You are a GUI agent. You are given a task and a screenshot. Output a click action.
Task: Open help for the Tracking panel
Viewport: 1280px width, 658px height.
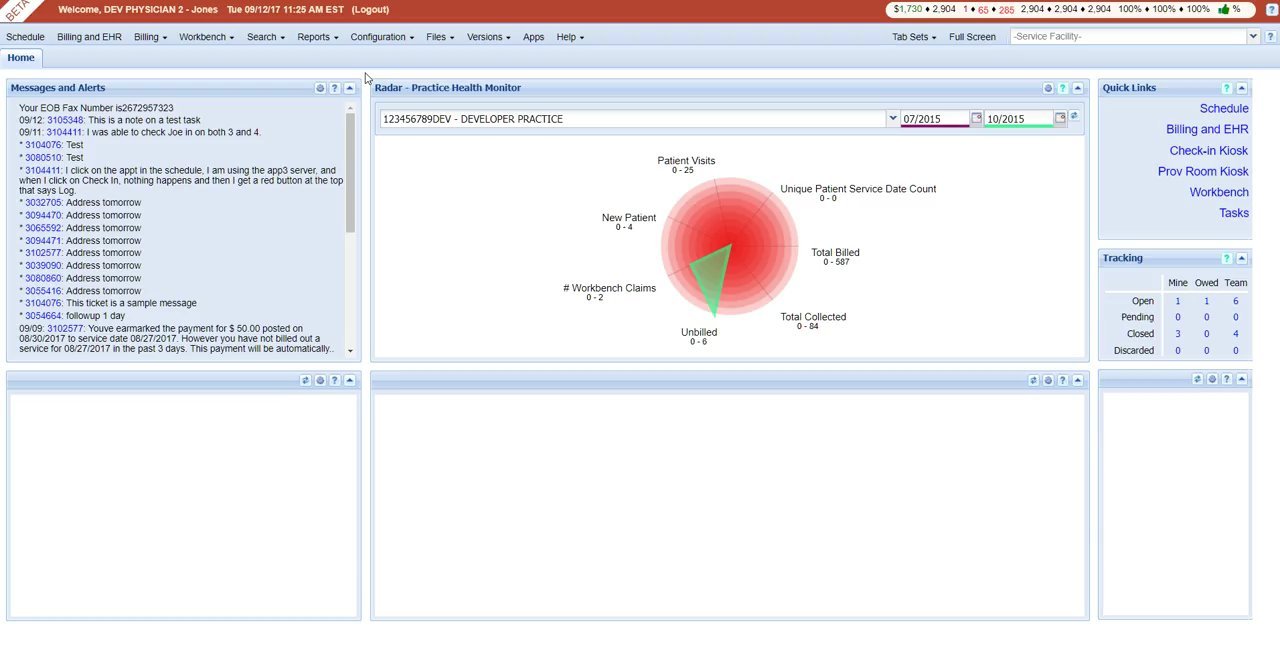[1226, 258]
